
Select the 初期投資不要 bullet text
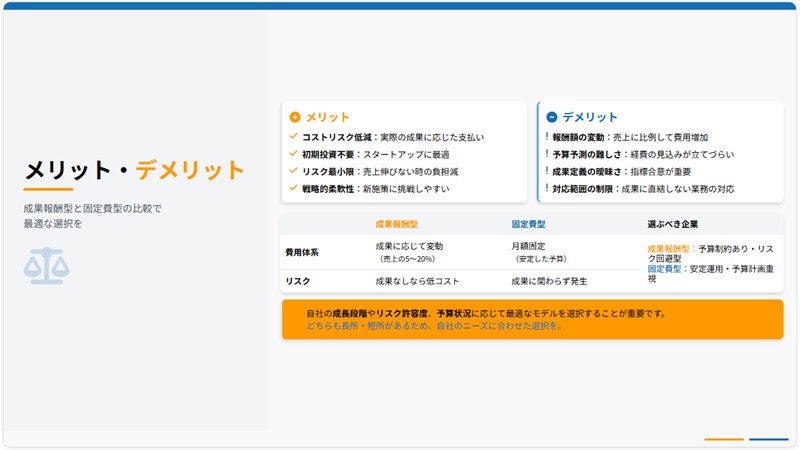point(376,155)
